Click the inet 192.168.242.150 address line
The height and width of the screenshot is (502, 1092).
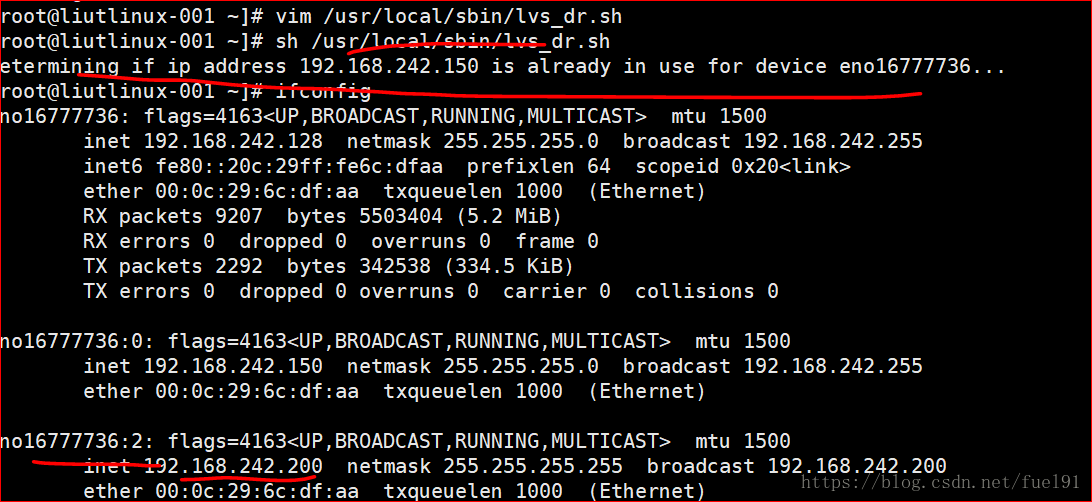[503, 366]
